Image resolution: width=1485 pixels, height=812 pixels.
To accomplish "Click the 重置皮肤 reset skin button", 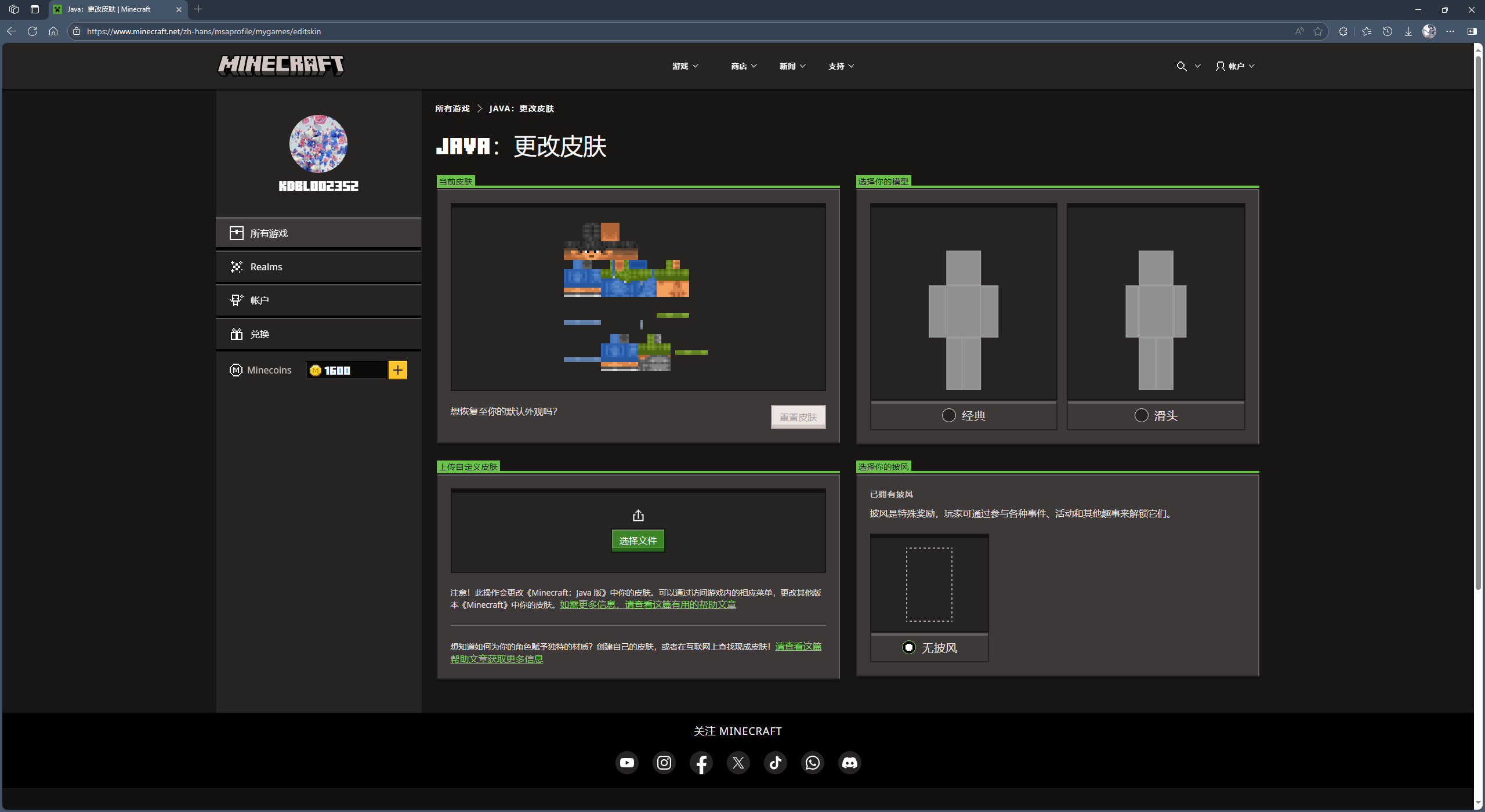I will pyautogui.click(x=798, y=417).
